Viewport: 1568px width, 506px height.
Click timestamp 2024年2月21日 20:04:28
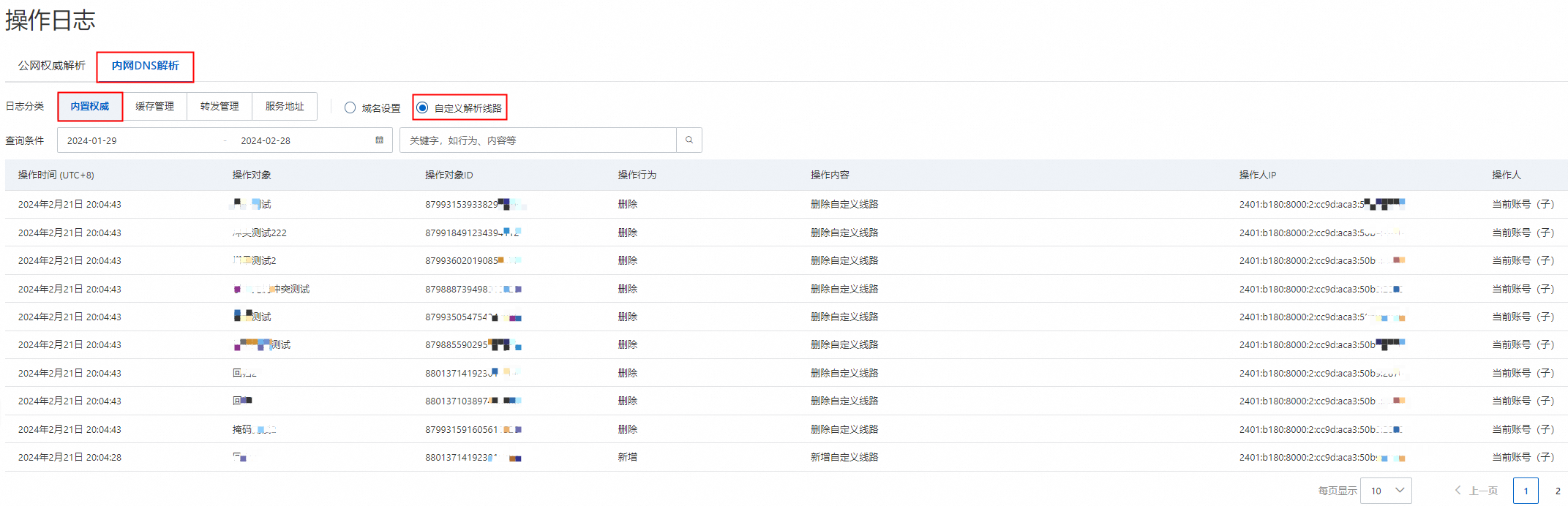pyautogui.click(x=70, y=457)
